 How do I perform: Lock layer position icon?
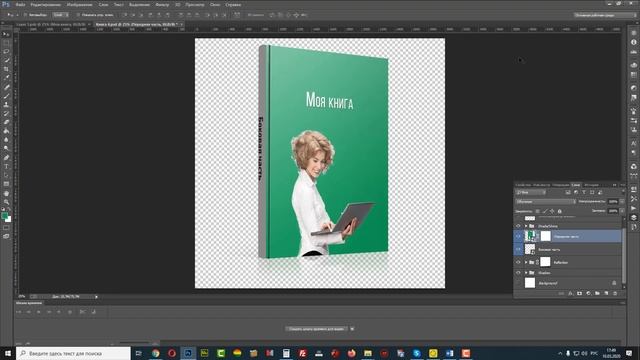(552, 211)
